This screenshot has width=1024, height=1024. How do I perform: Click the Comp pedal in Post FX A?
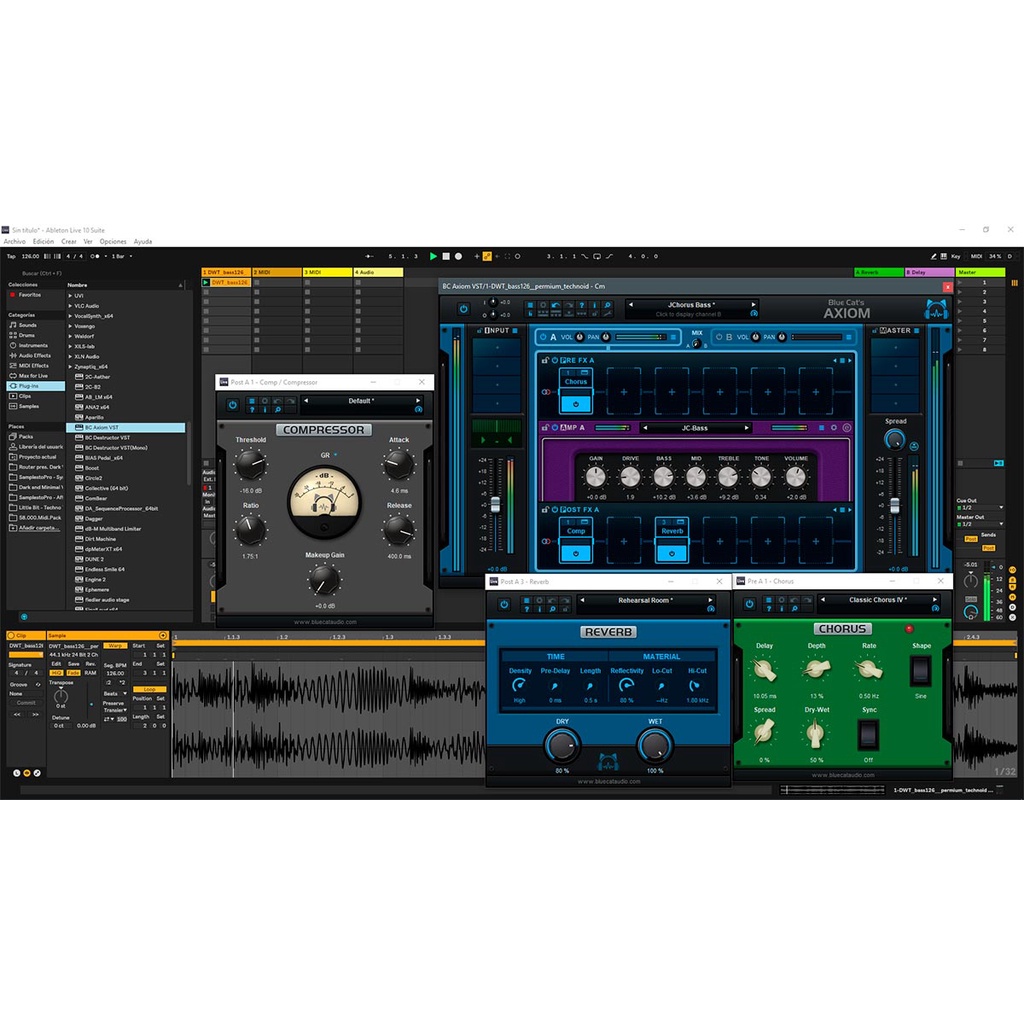575,540
